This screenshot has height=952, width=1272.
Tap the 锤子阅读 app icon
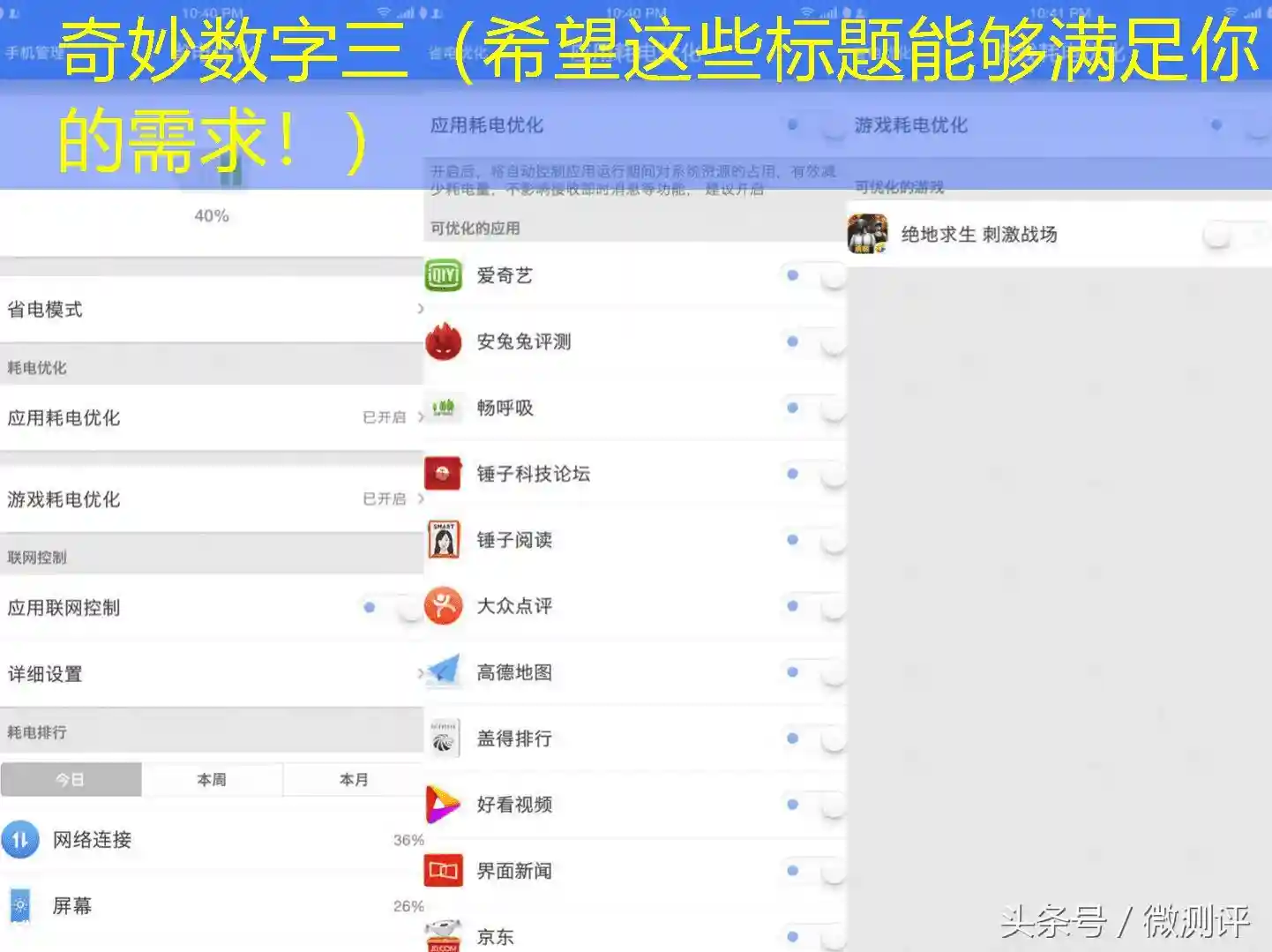coord(443,540)
